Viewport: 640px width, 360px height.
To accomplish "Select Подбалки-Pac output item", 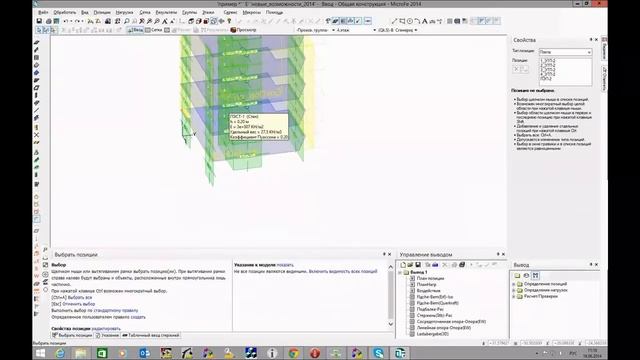I will 430,309.
